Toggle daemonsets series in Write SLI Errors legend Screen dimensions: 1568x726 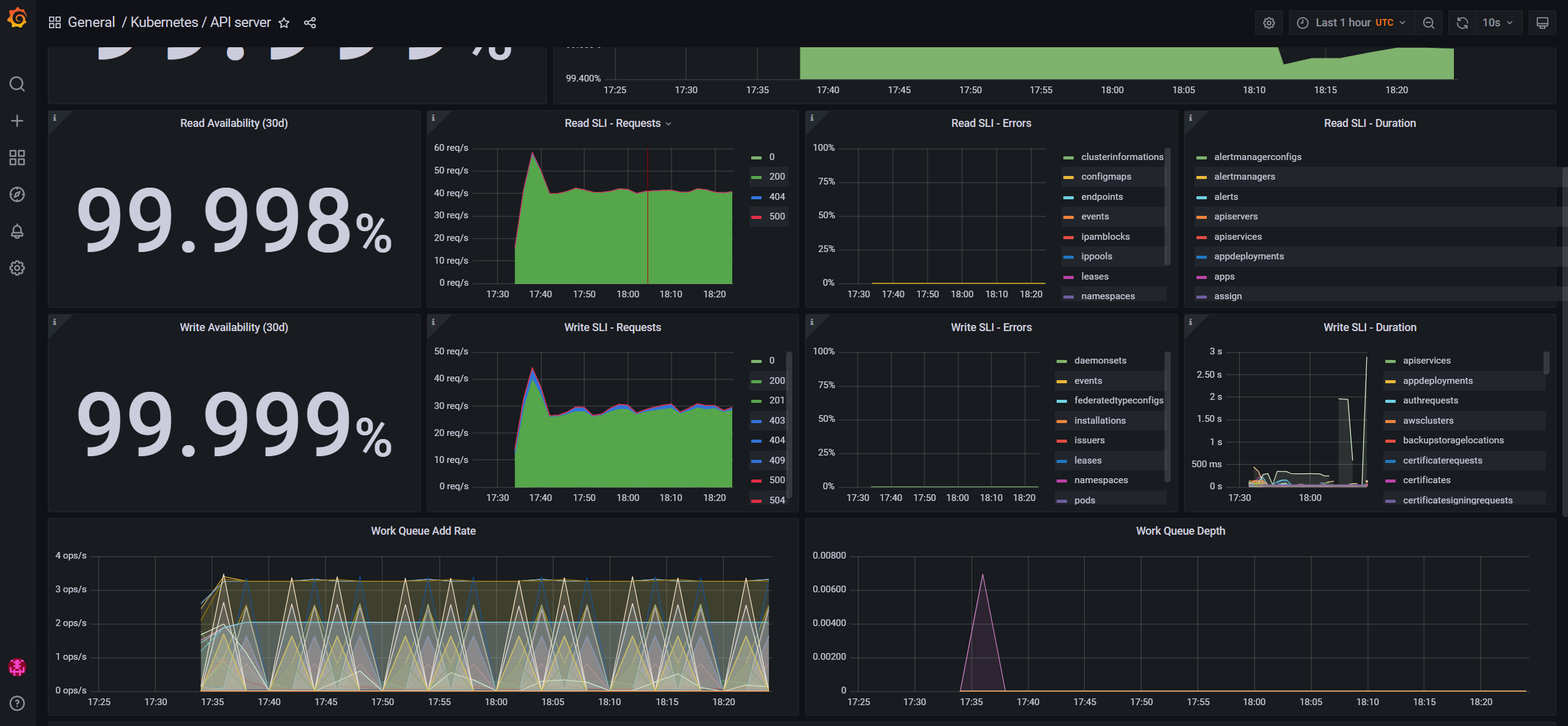1100,361
